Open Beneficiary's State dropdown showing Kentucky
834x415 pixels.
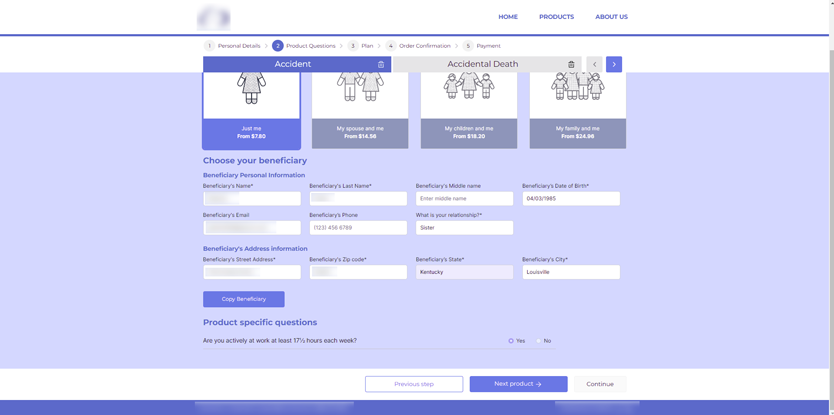464,272
